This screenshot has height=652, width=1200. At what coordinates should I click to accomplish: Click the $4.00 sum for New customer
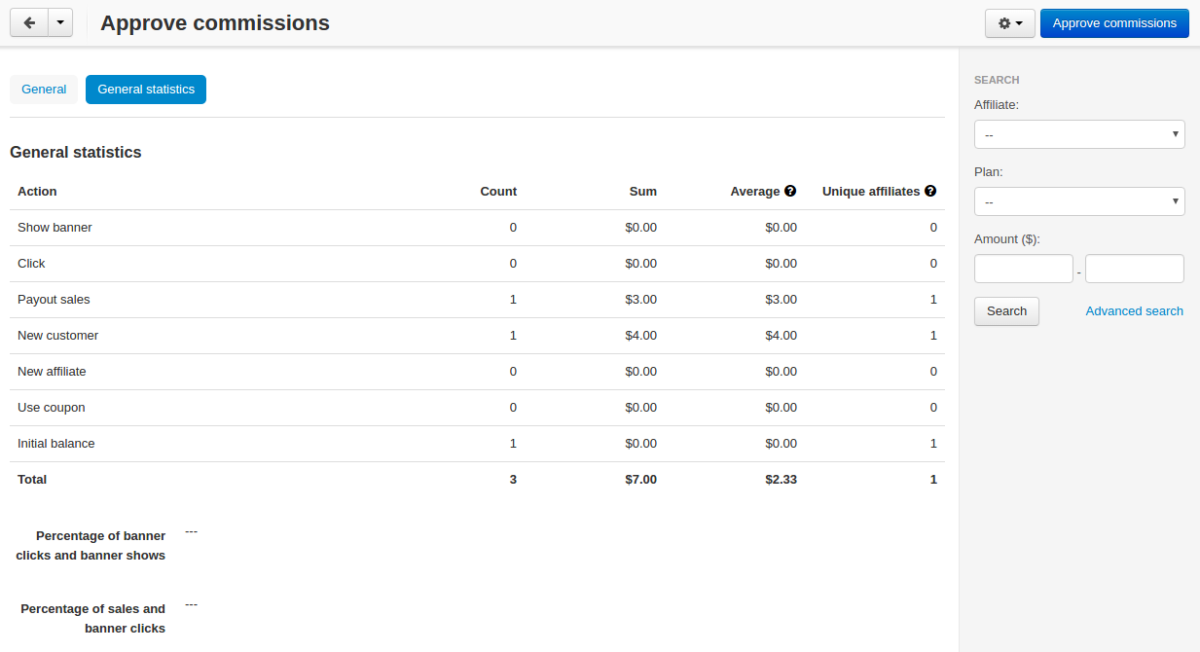coord(641,335)
